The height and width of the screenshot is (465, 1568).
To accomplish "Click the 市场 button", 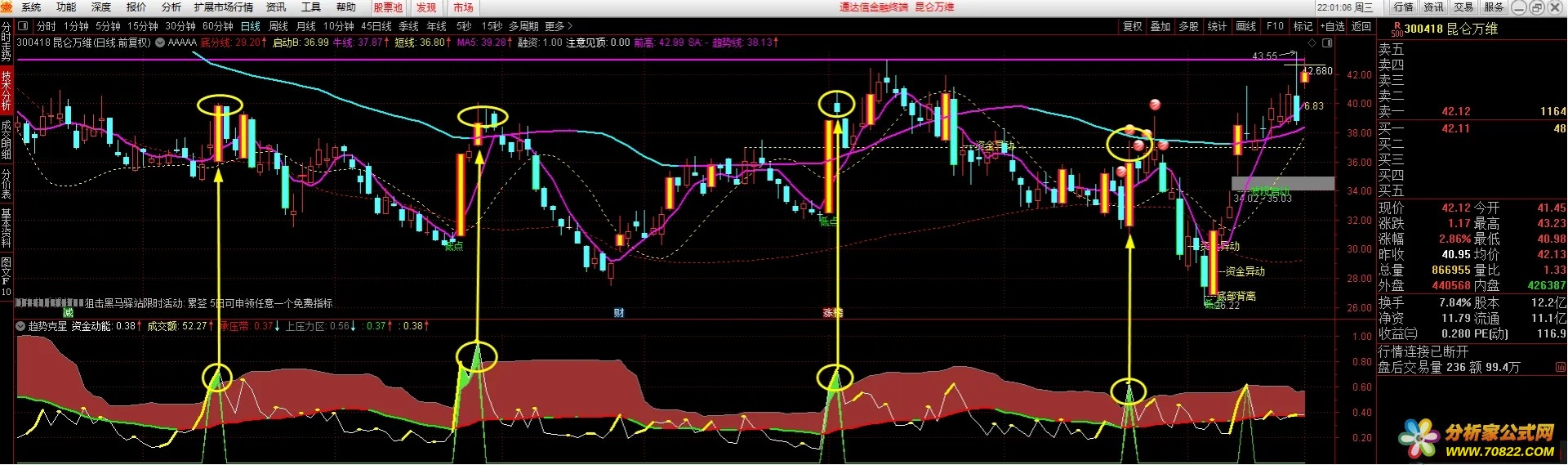I will click(x=463, y=7).
